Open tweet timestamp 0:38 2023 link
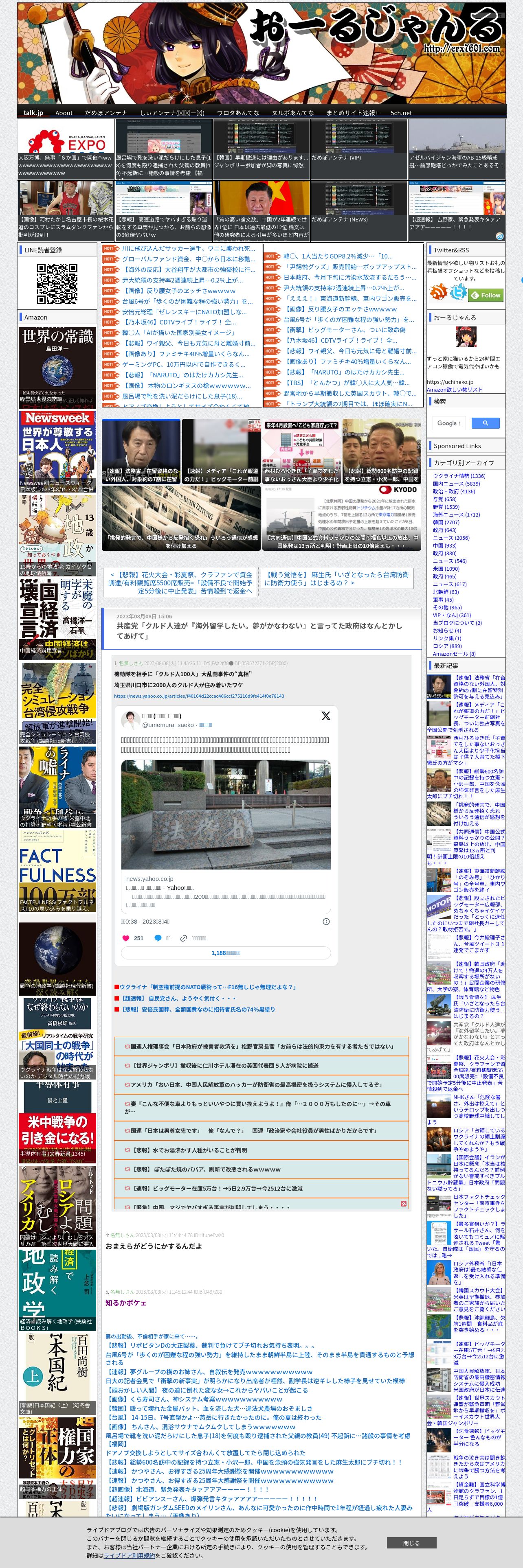The height and width of the screenshot is (1568, 523). 145,921
